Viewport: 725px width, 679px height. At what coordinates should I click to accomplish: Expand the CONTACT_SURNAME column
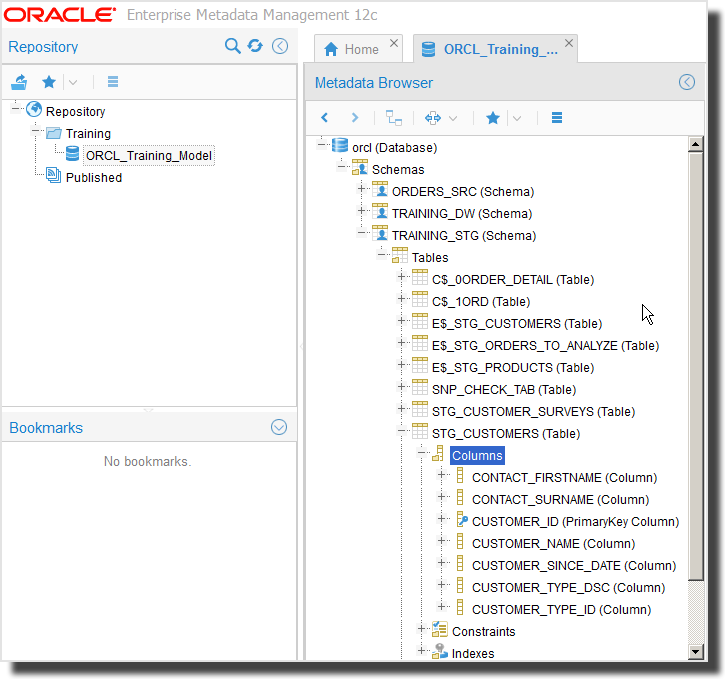pyautogui.click(x=441, y=497)
